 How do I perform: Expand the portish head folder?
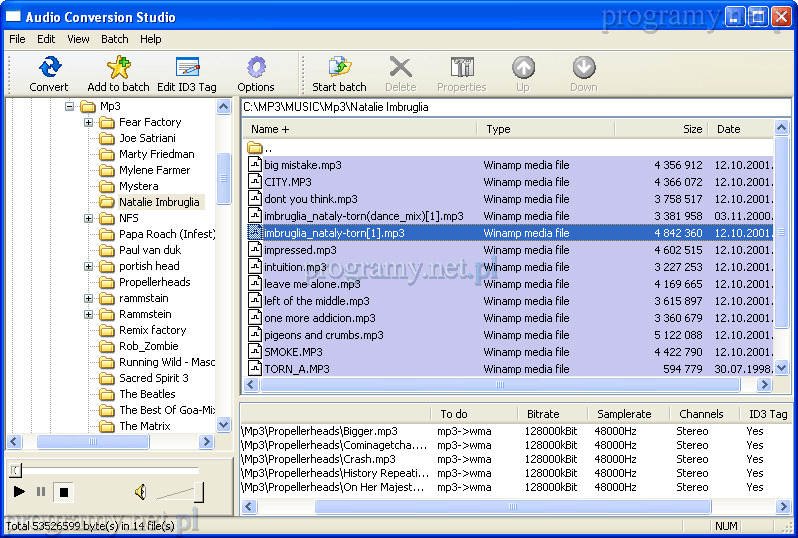point(88,266)
